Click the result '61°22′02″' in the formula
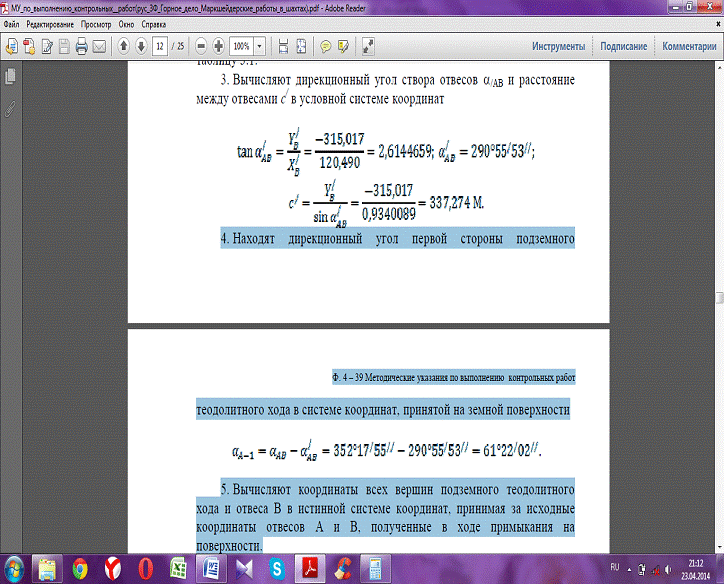The height and width of the screenshot is (584, 724). coord(510,450)
